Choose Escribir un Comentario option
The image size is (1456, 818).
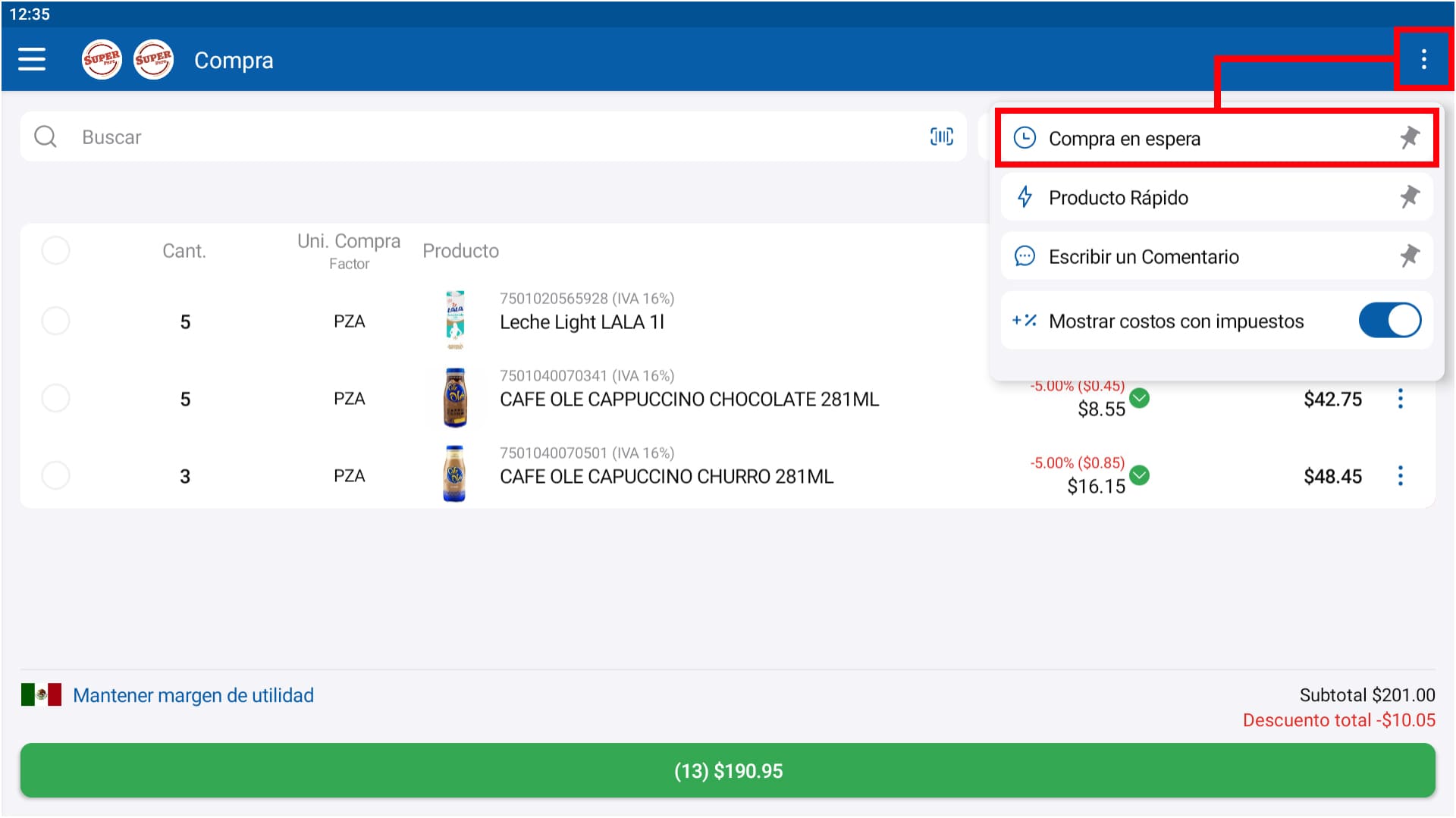tap(1144, 256)
